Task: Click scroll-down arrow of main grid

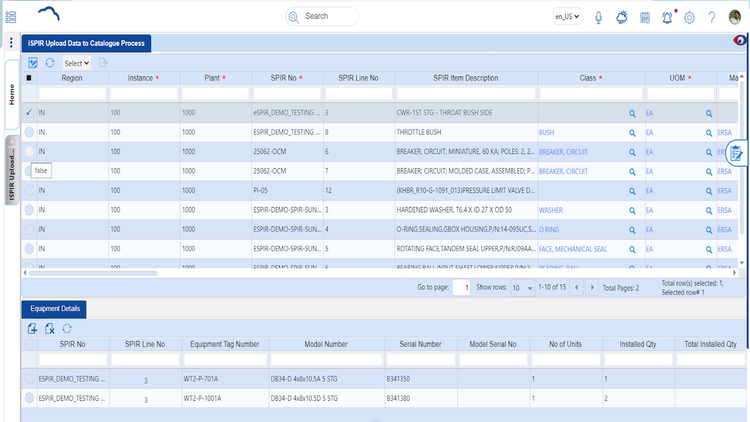Action: tap(741, 262)
